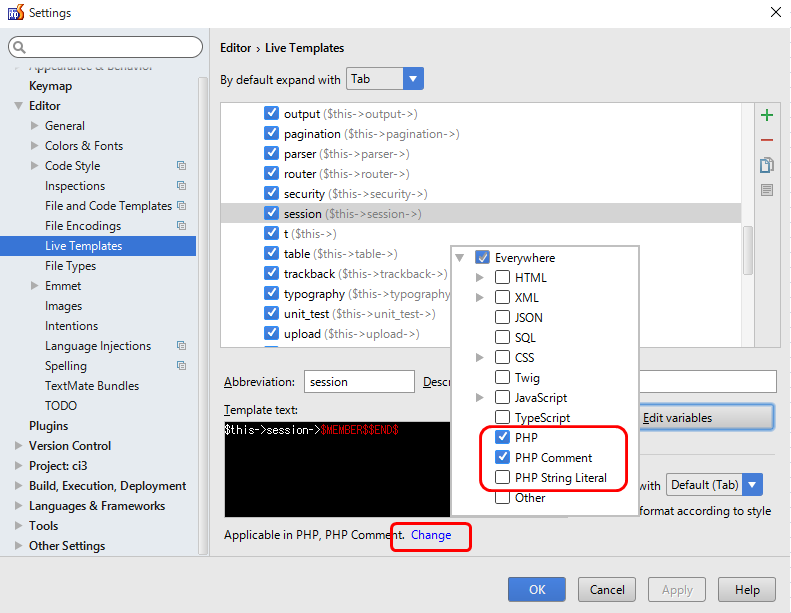Expand the General settings node
The height and width of the screenshot is (613, 791).
click(x=34, y=125)
